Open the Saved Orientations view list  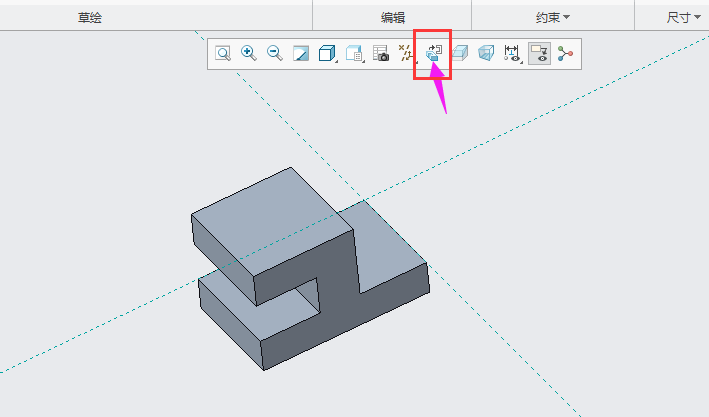tap(354, 54)
